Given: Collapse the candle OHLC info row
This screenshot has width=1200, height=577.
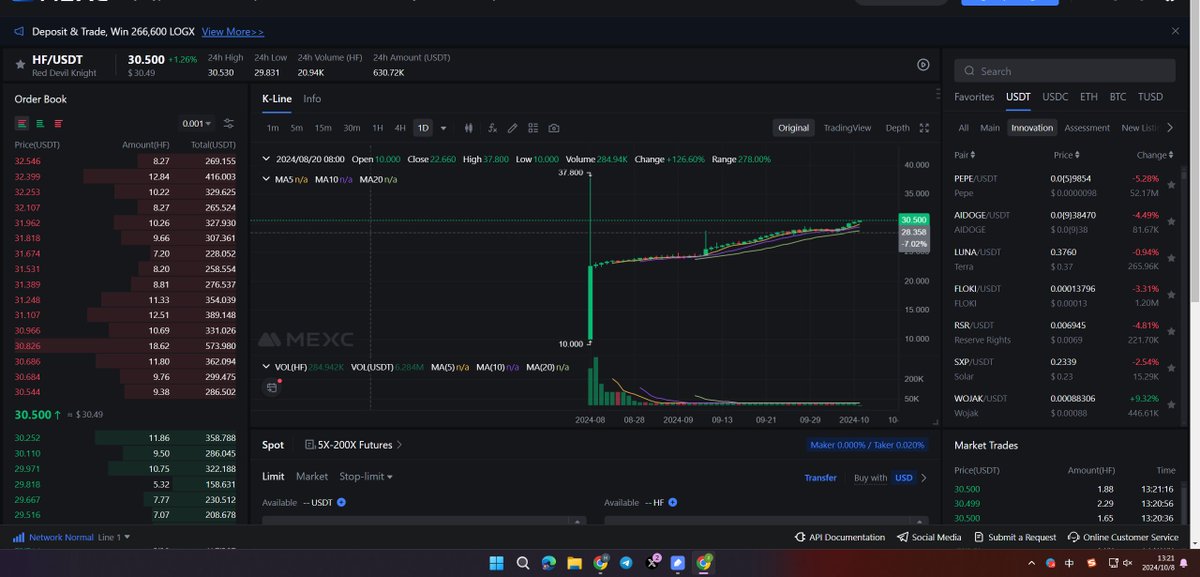Looking at the screenshot, I should 265,159.
